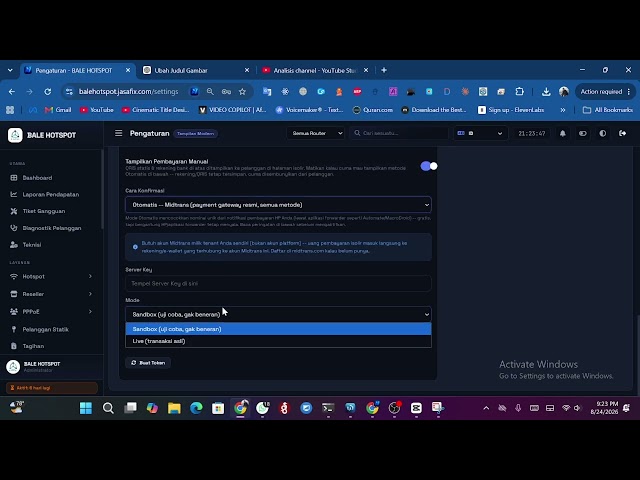Open the notifications bell
Image resolution: width=640 pixels, height=480 pixels.
[x=562, y=133]
